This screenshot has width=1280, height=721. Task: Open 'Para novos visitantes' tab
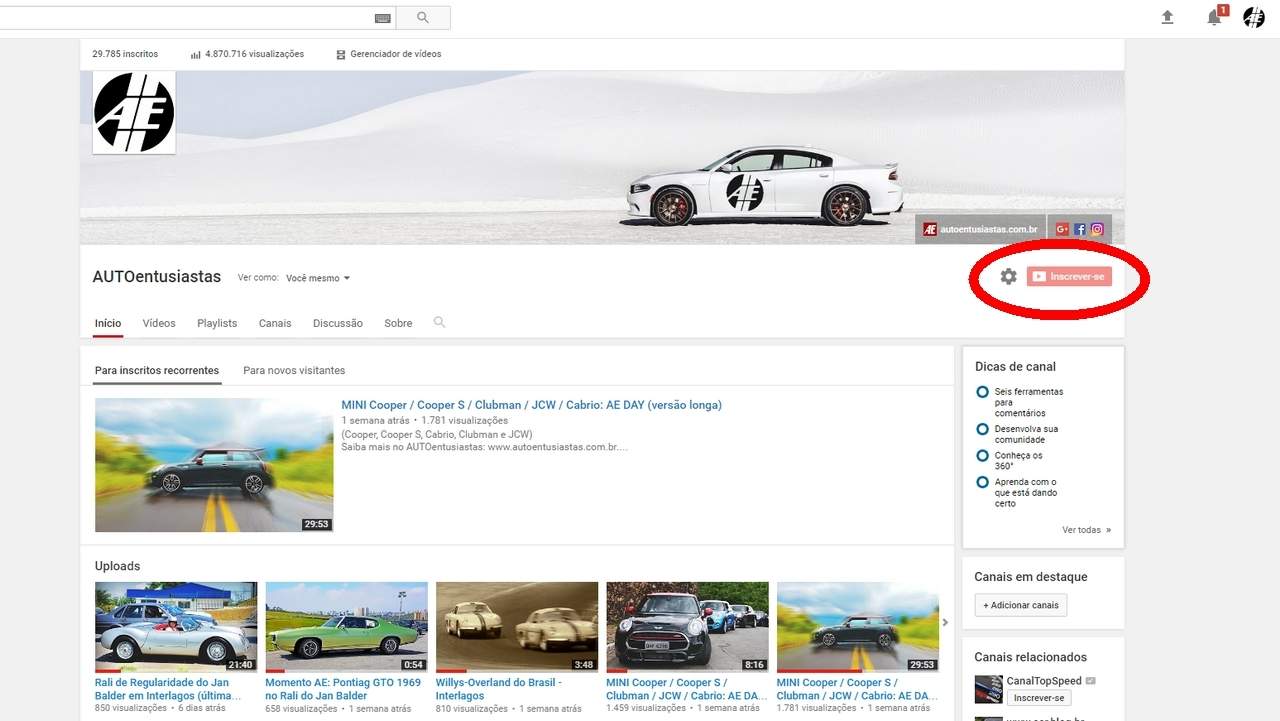coord(294,370)
